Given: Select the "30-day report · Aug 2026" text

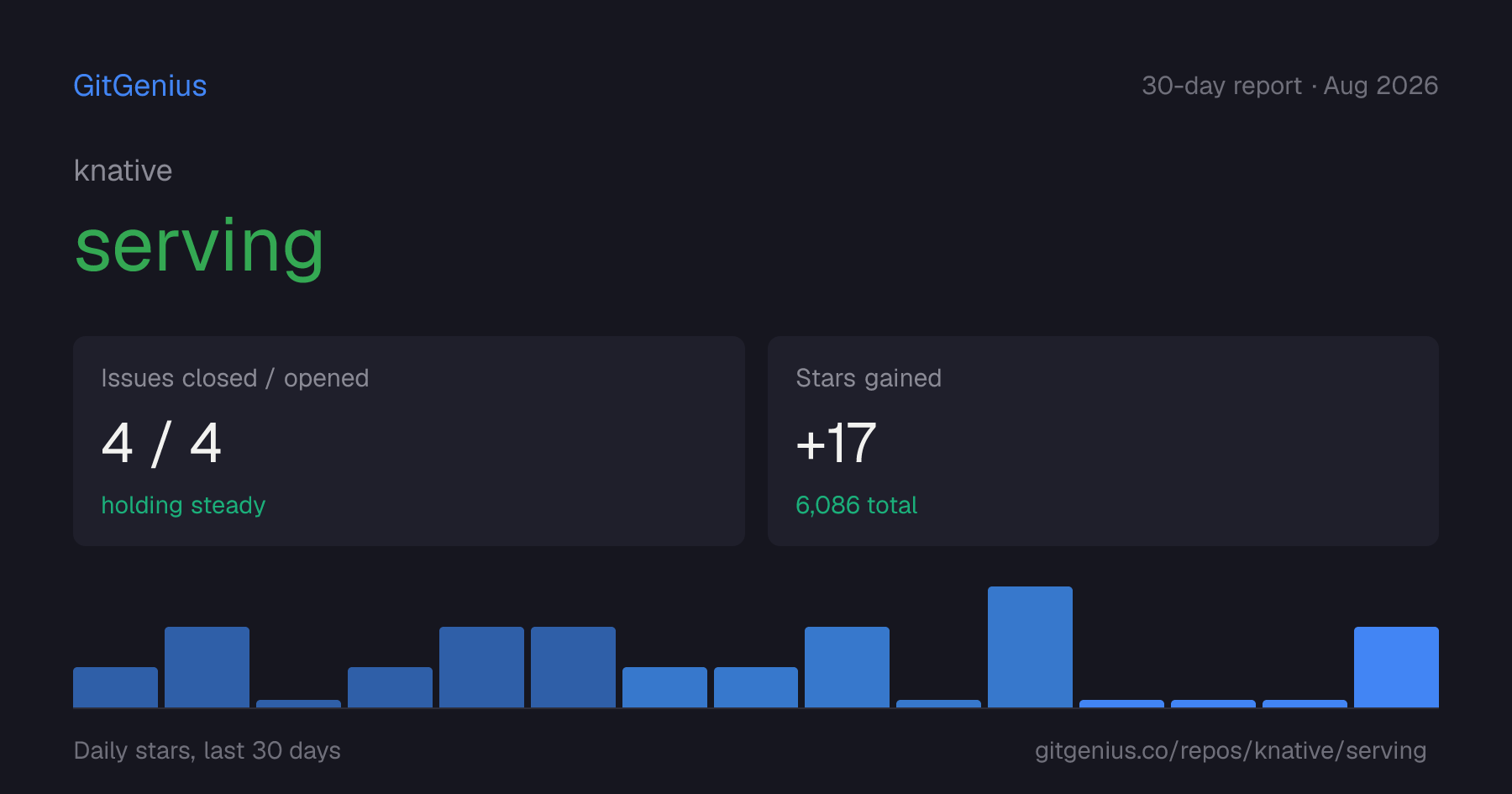Looking at the screenshot, I should click(x=1289, y=86).
